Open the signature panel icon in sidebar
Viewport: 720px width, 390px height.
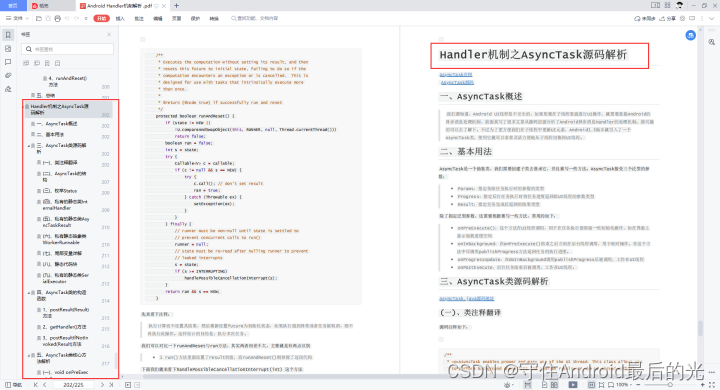pos(8,89)
